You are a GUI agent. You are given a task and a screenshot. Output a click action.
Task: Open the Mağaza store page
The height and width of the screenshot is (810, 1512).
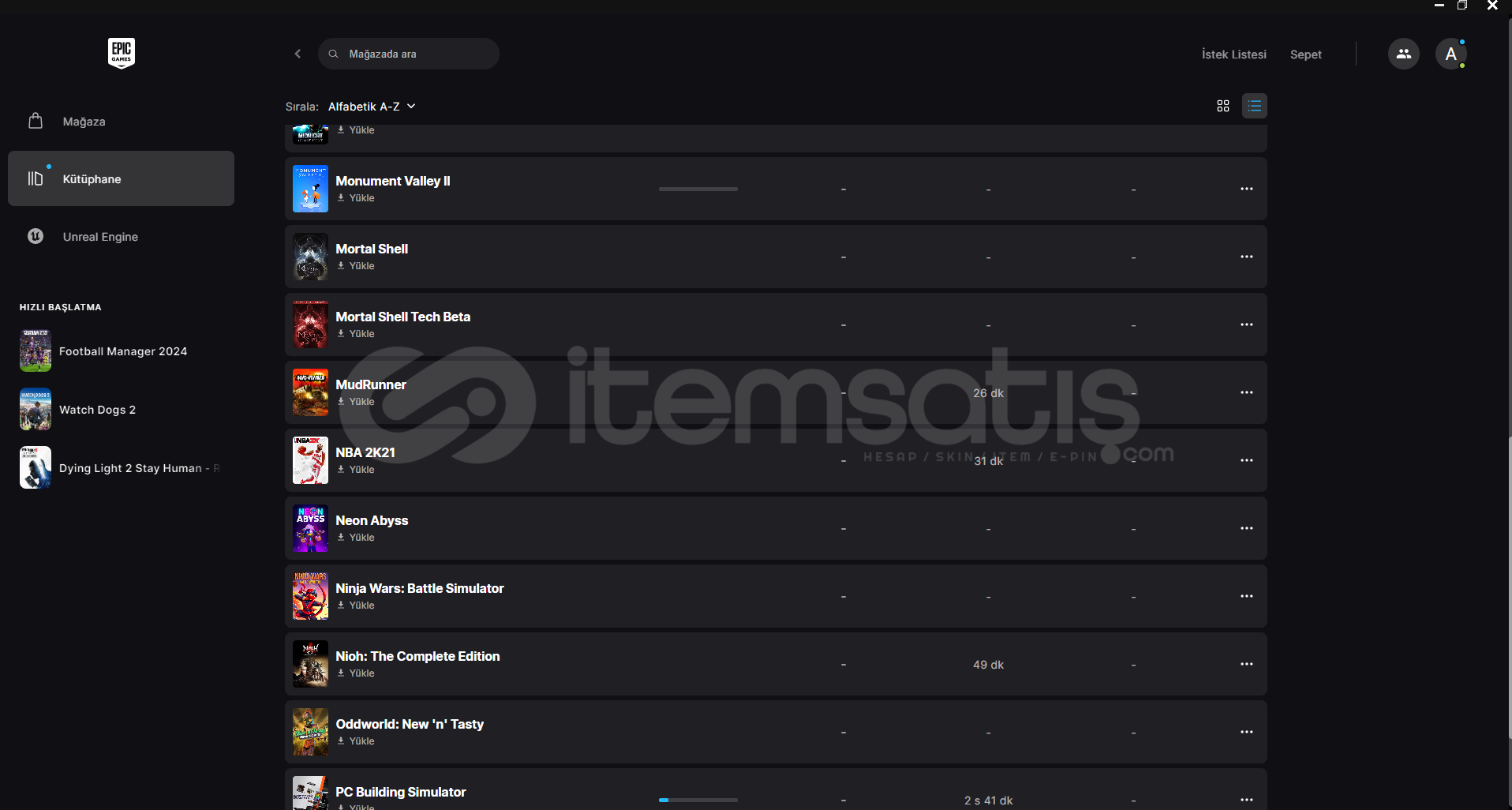coord(121,122)
